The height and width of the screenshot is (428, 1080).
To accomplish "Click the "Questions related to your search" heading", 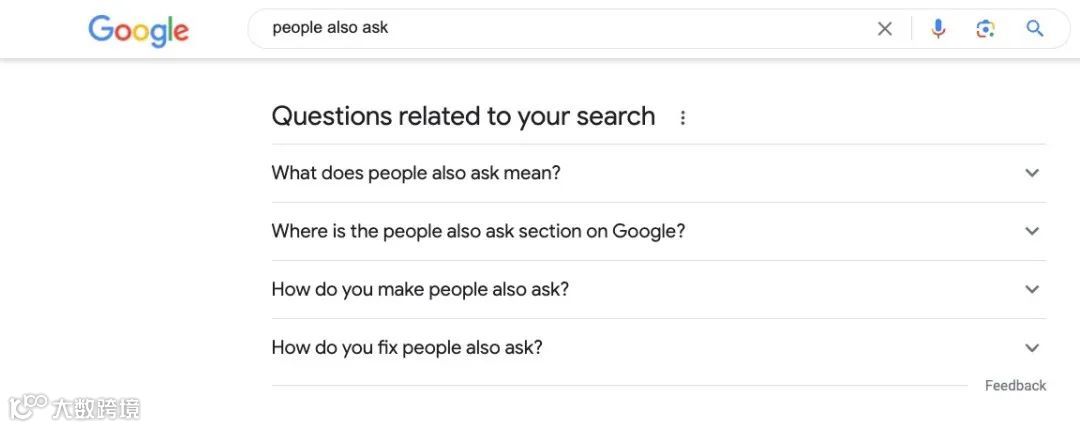I will pos(463,116).
